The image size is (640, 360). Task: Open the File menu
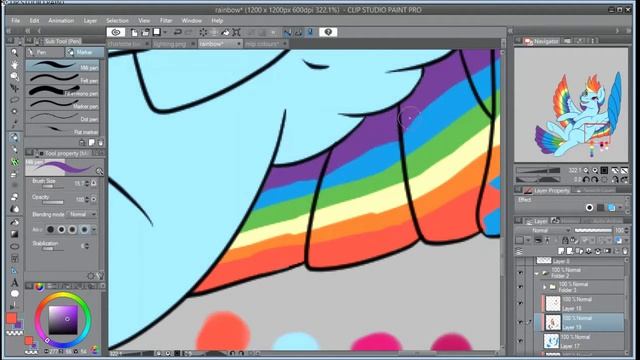coord(16,20)
